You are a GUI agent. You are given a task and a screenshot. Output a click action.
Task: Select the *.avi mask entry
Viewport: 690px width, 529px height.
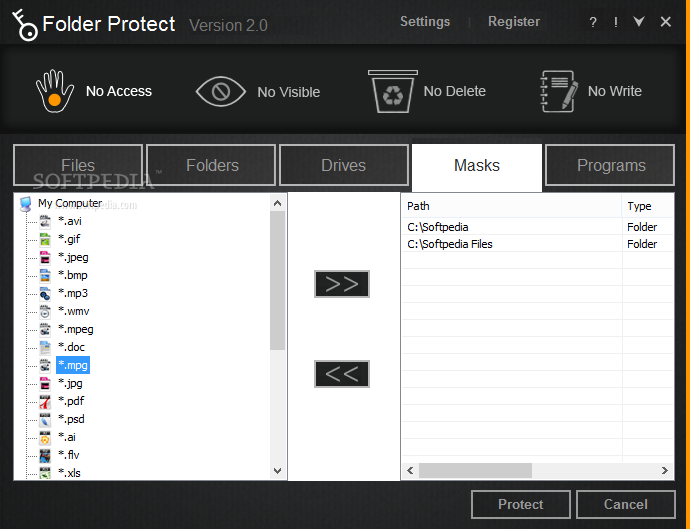click(x=70, y=221)
